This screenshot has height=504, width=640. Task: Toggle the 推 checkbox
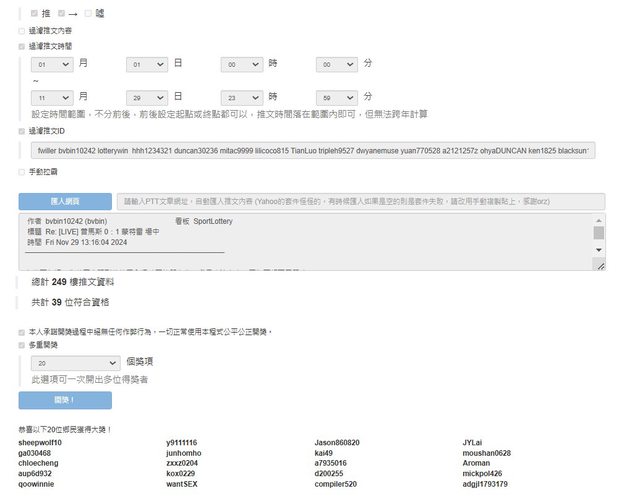[35, 14]
